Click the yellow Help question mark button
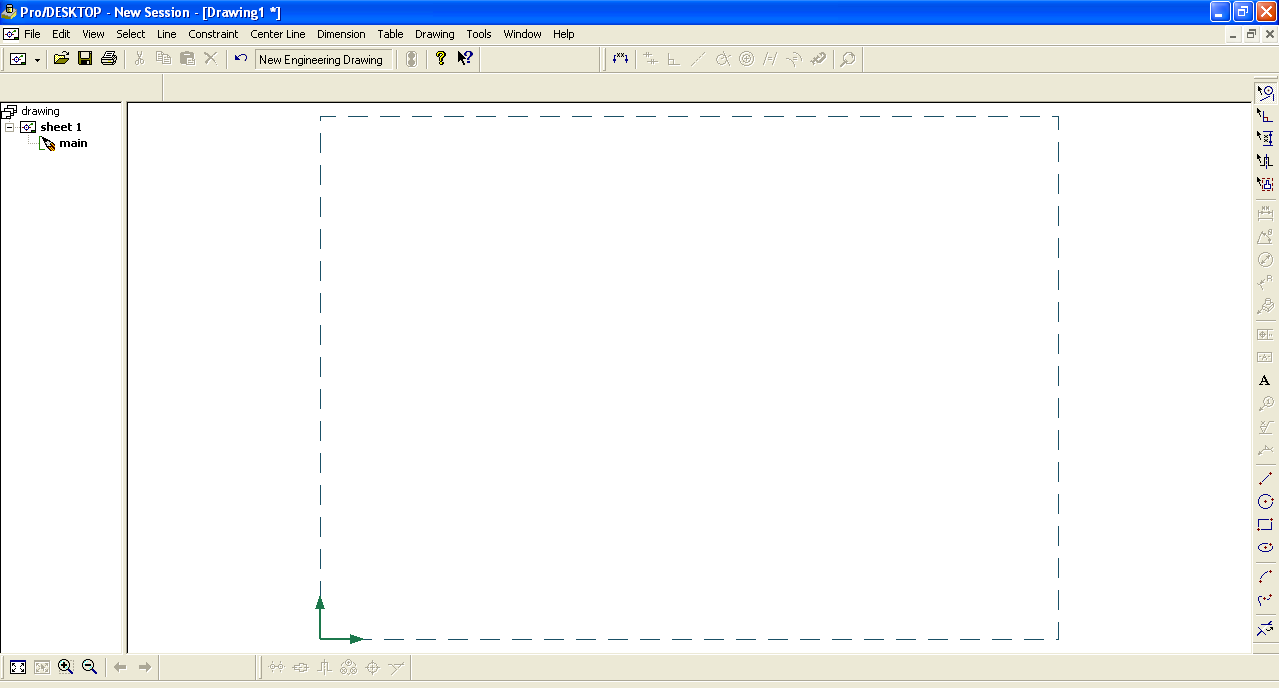 (441, 58)
